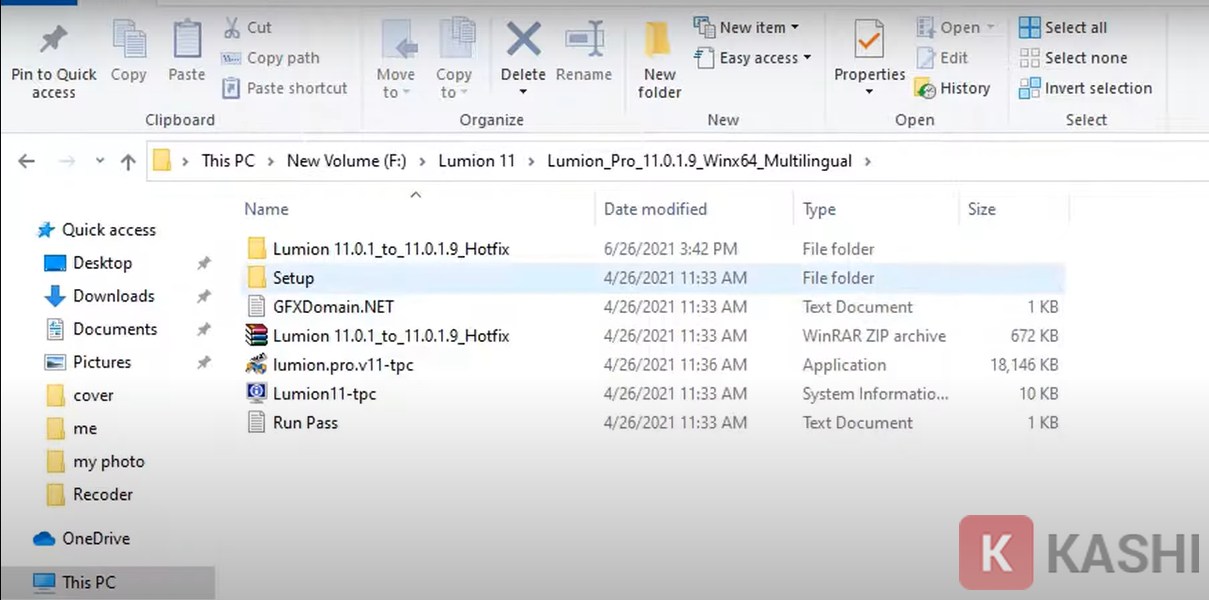Sort files by Date modified column

[x=655, y=209]
